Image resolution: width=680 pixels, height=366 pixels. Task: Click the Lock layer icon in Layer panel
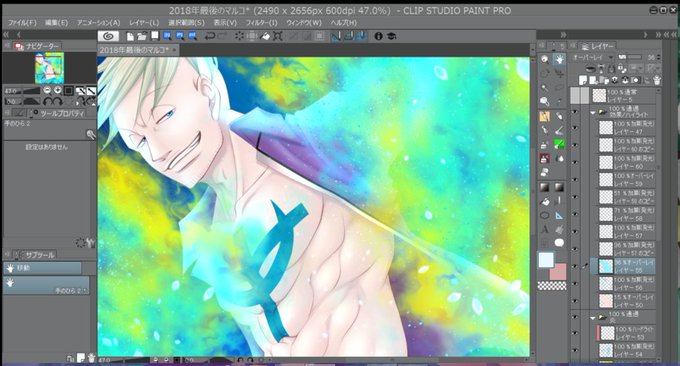[x=611, y=69]
